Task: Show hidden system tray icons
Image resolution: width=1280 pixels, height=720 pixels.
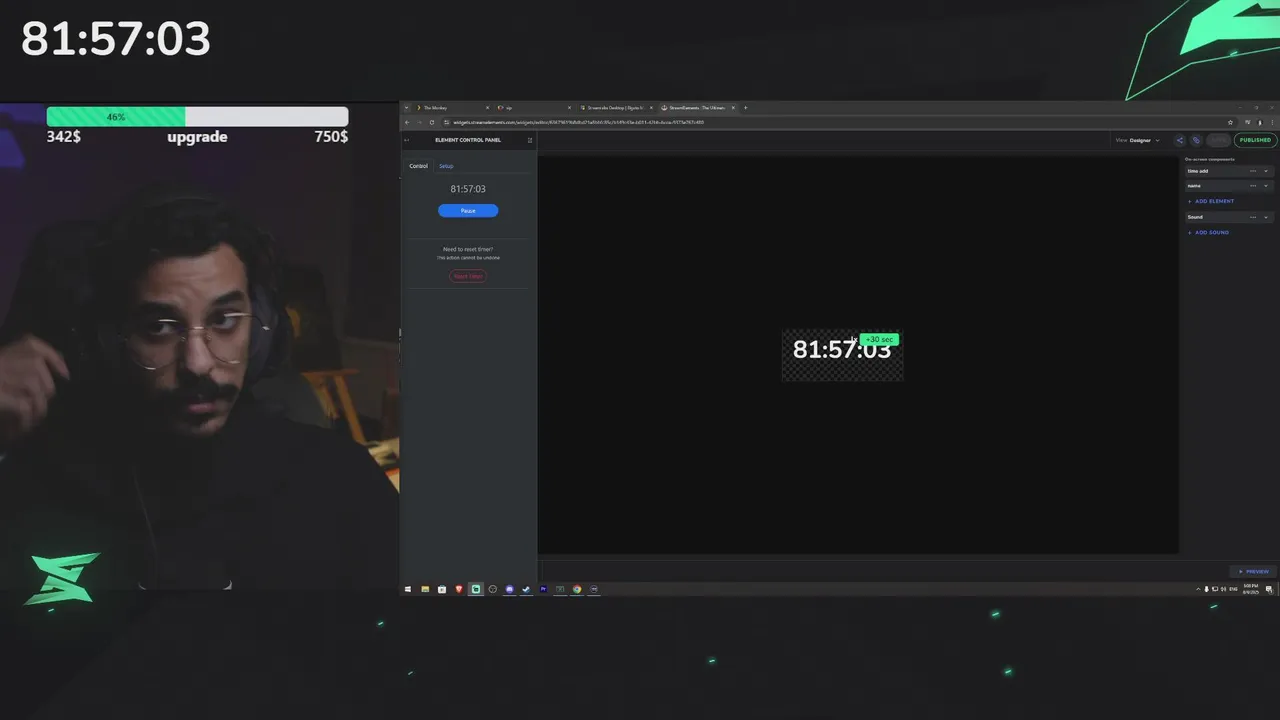Action: (1198, 589)
